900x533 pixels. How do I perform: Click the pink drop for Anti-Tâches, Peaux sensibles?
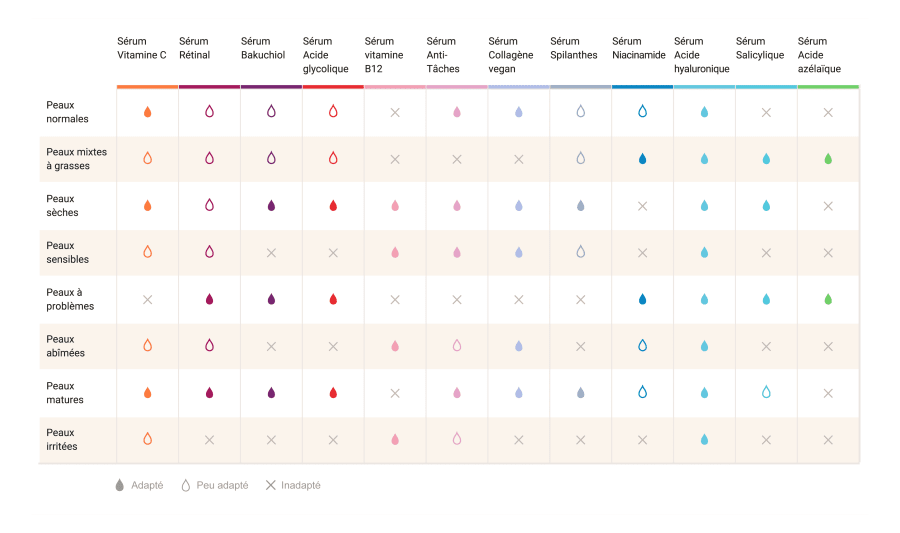tap(457, 253)
